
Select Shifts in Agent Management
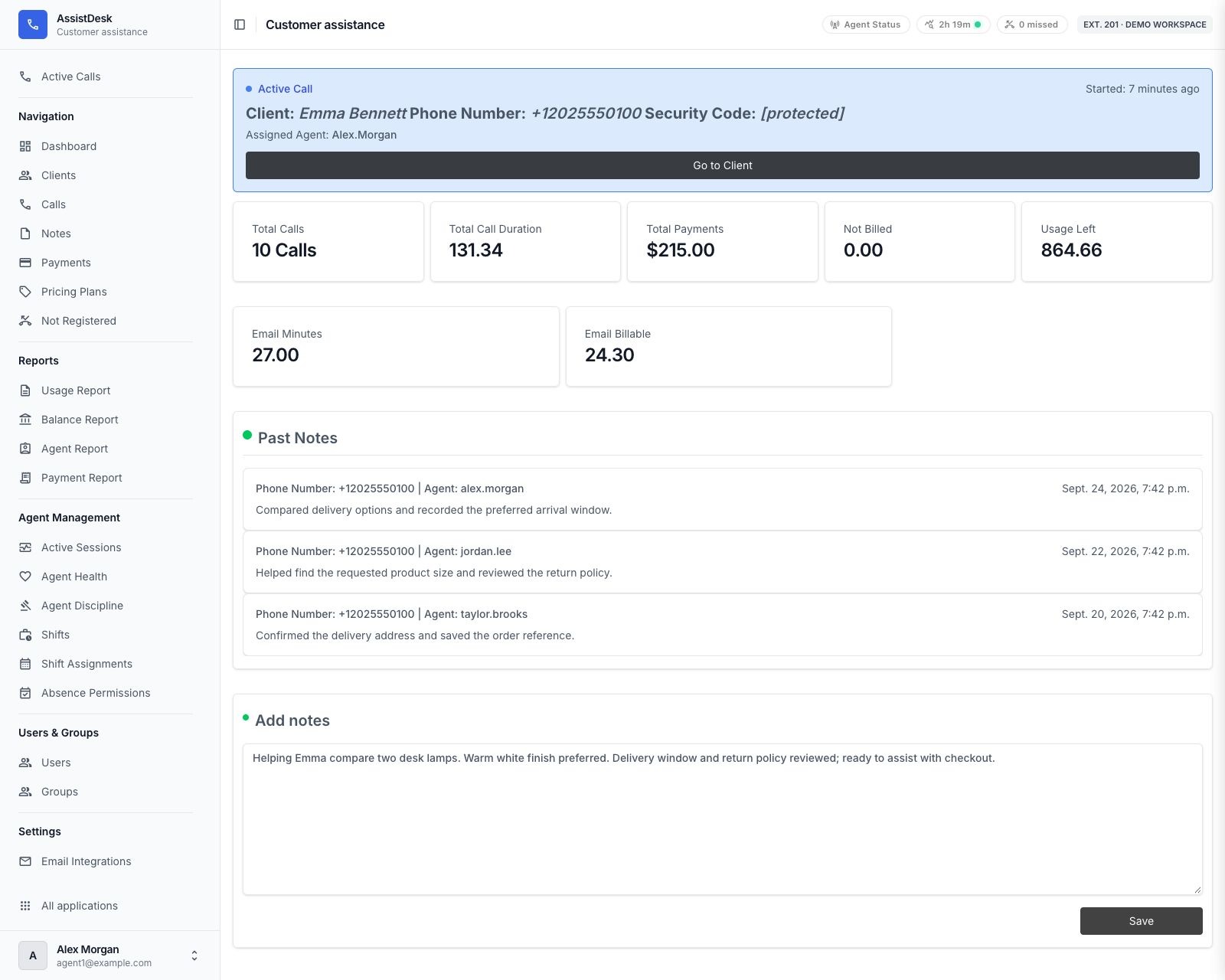click(x=106, y=635)
